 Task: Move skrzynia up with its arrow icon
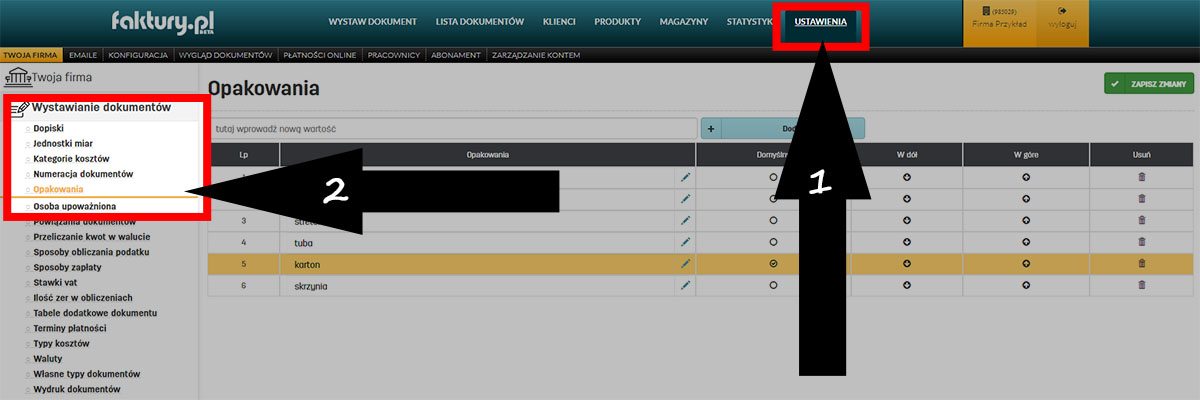pyautogui.click(x=1026, y=285)
